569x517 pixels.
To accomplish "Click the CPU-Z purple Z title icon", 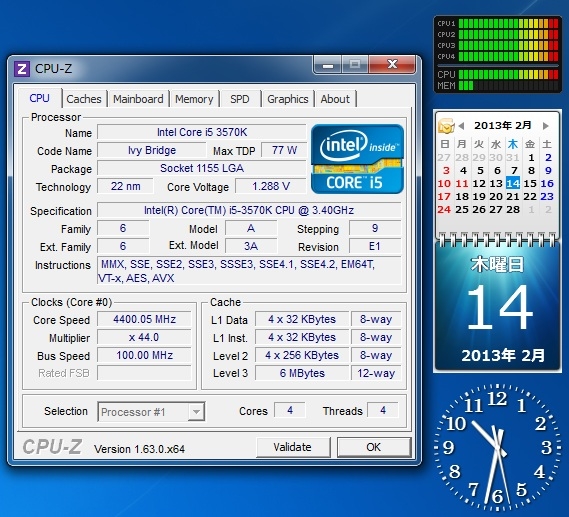I will [x=21, y=69].
